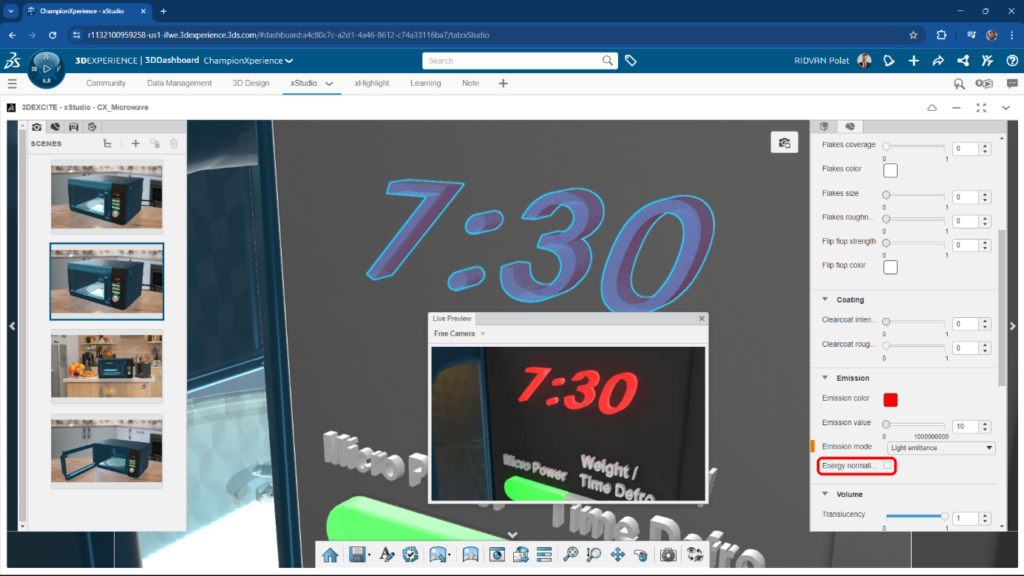Open the Data Management tab

pos(179,84)
